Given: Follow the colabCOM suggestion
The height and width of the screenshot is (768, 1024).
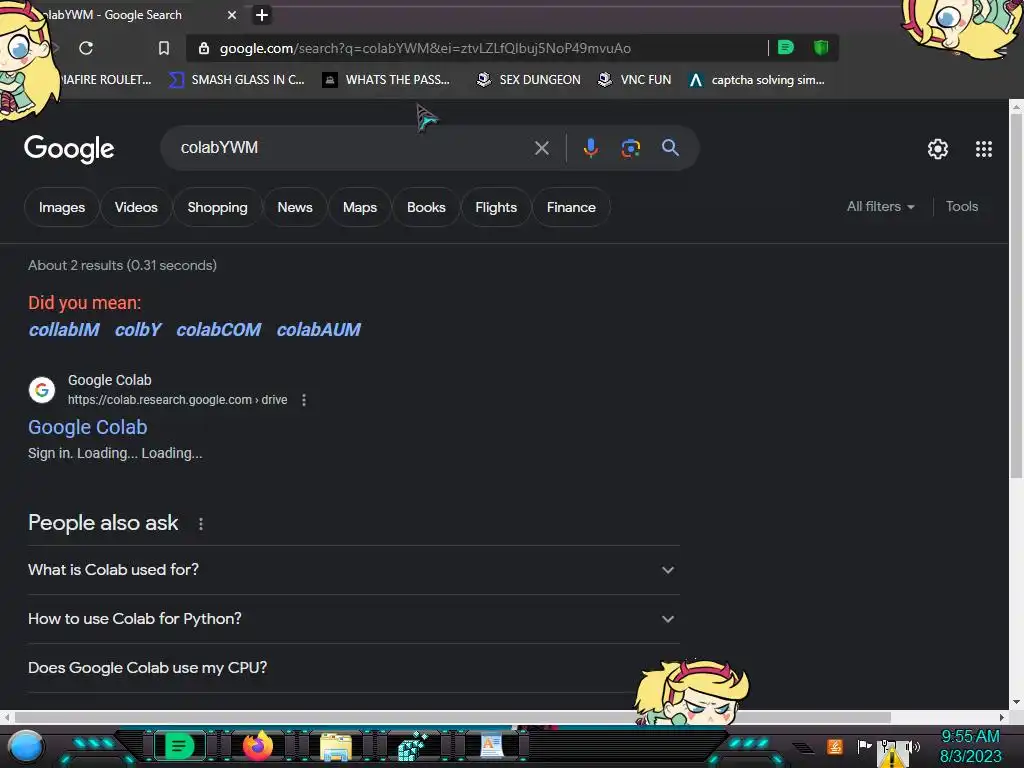Looking at the screenshot, I should [x=218, y=330].
